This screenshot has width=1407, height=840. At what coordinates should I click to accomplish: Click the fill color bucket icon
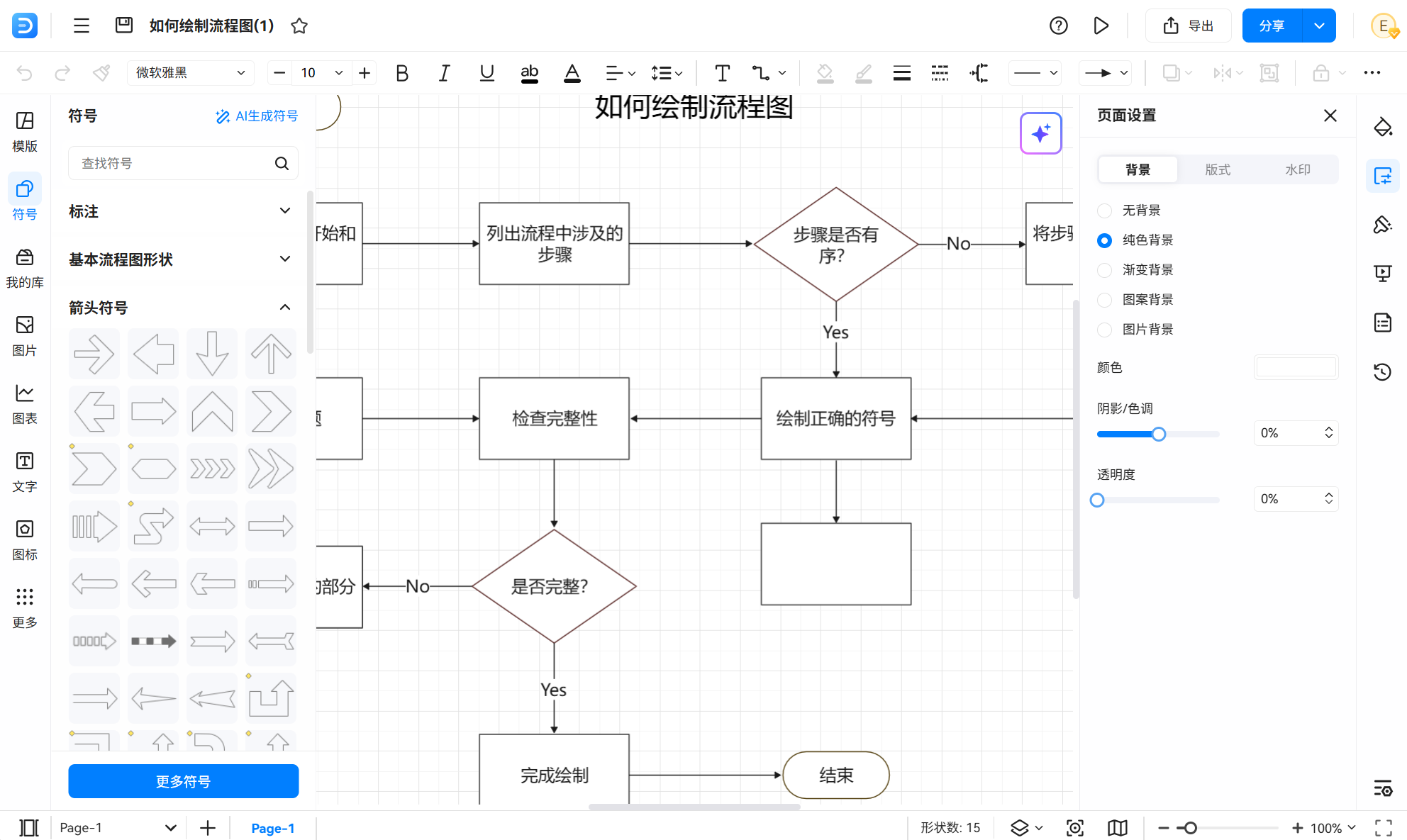pos(825,73)
